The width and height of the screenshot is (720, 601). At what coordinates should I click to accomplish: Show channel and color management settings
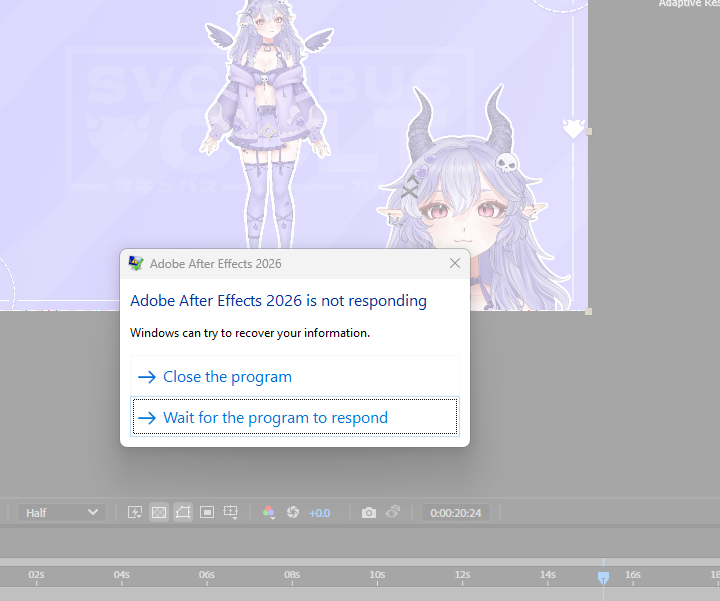[x=269, y=512]
